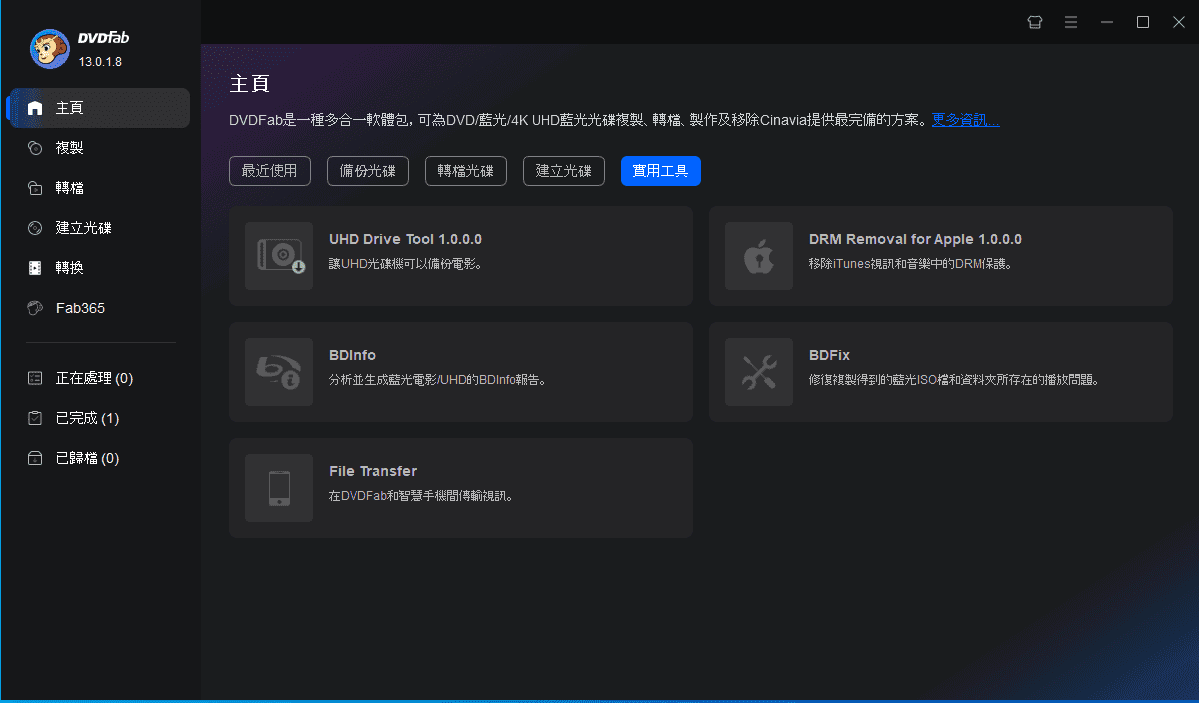The image size is (1199, 703).
Task: Switch to the 轉檔光碟 tab
Action: click(x=466, y=171)
